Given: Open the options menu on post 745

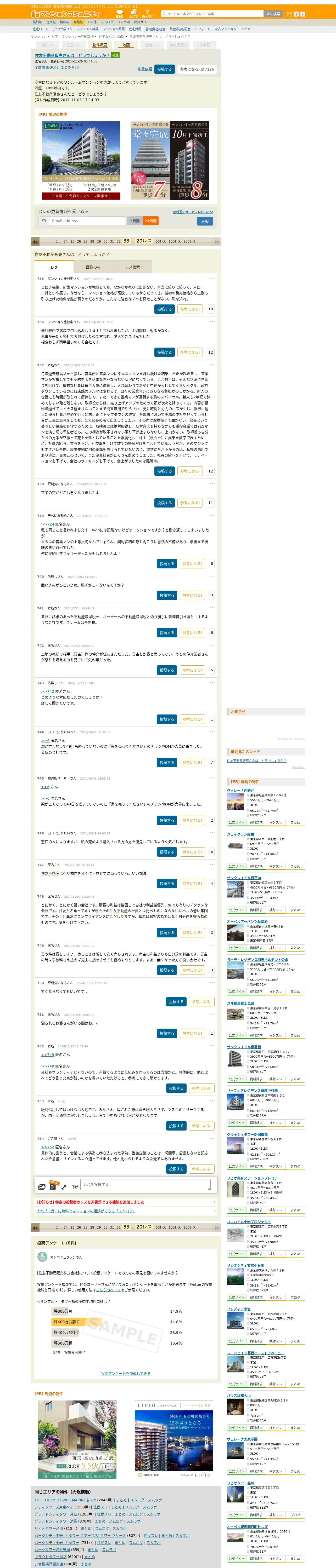Looking at the screenshot, I should (212, 778).
